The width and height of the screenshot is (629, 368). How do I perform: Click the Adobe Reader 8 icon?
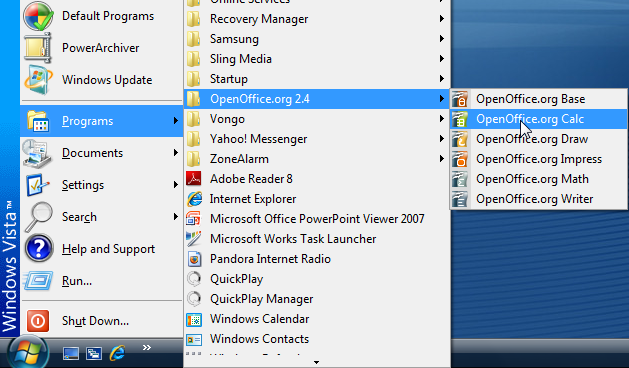click(194, 179)
